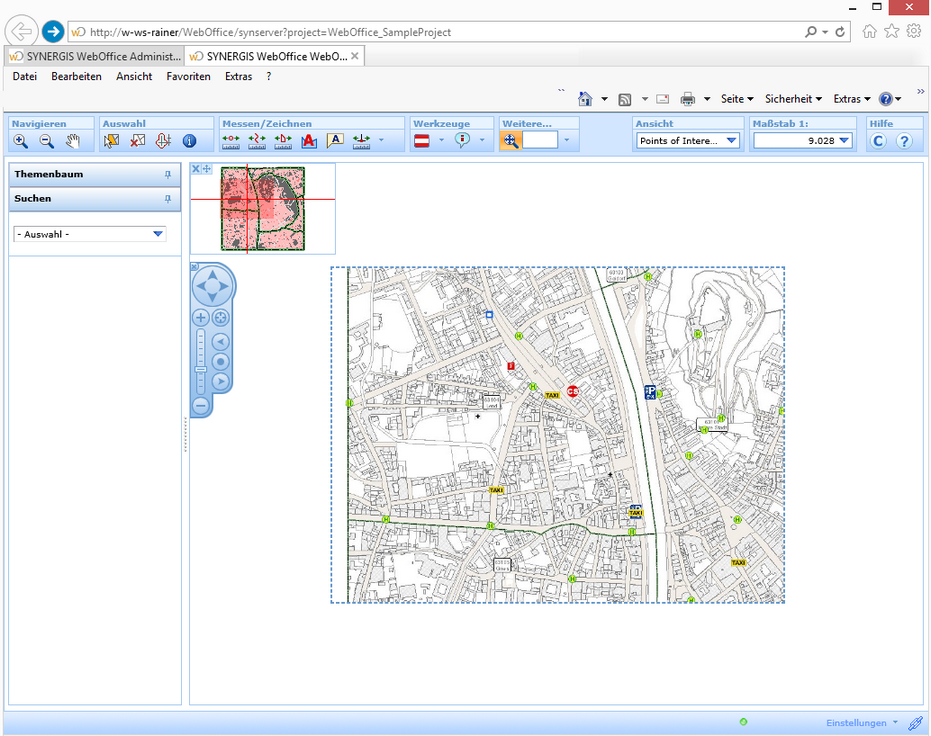Open the Maßstab scale dropdown showing 9.028
The width and height of the screenshot is (931, 736).
(843, 140)
